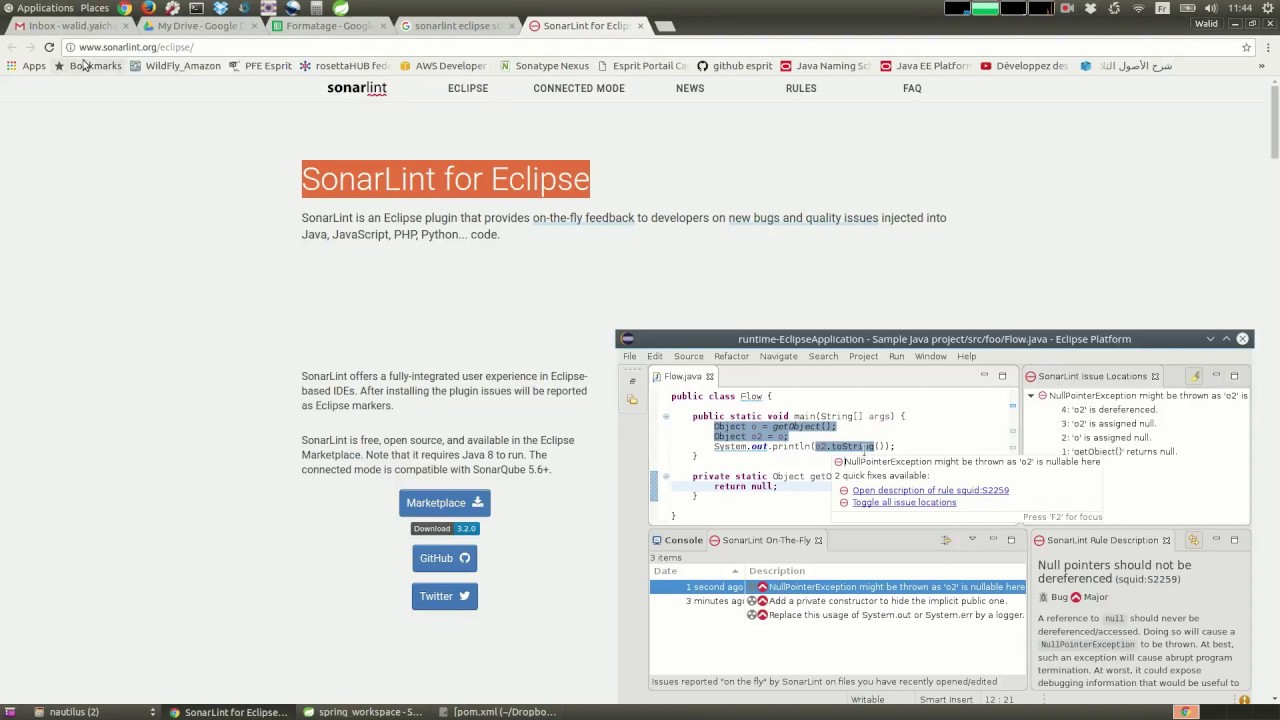The width and height of the screenshot is (1280, 720).
Task: Launch Firefox from the top panel
Action: (148, 8)
